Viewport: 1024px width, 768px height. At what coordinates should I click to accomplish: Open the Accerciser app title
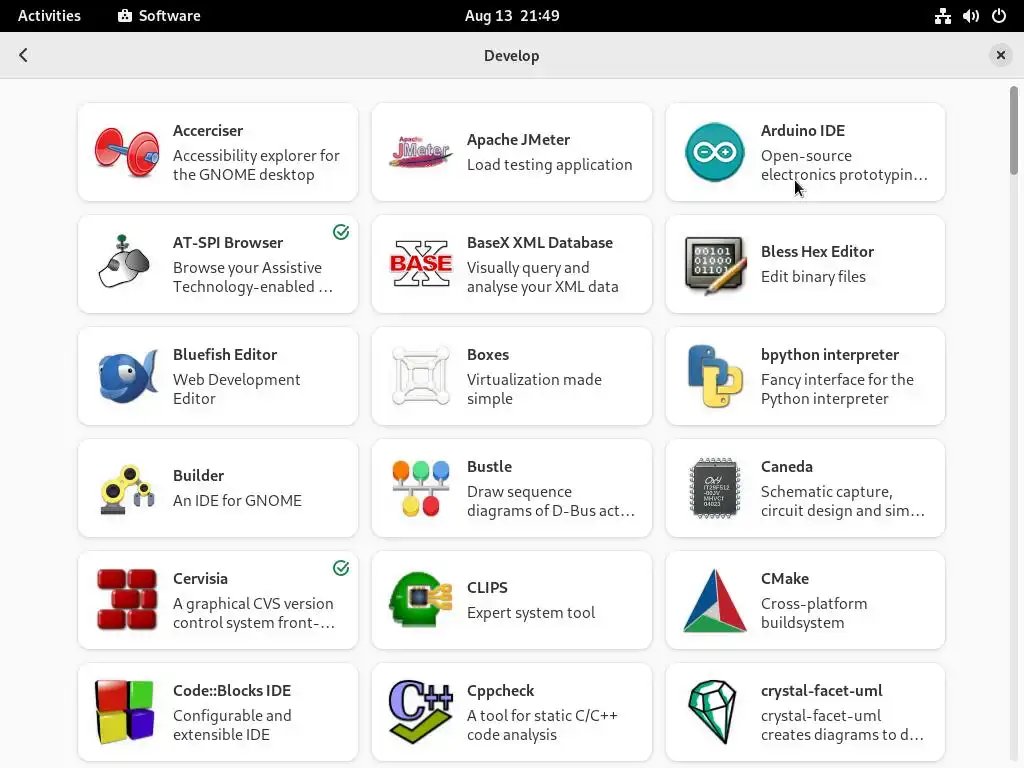pyautogui.click(x=208, y=131)
